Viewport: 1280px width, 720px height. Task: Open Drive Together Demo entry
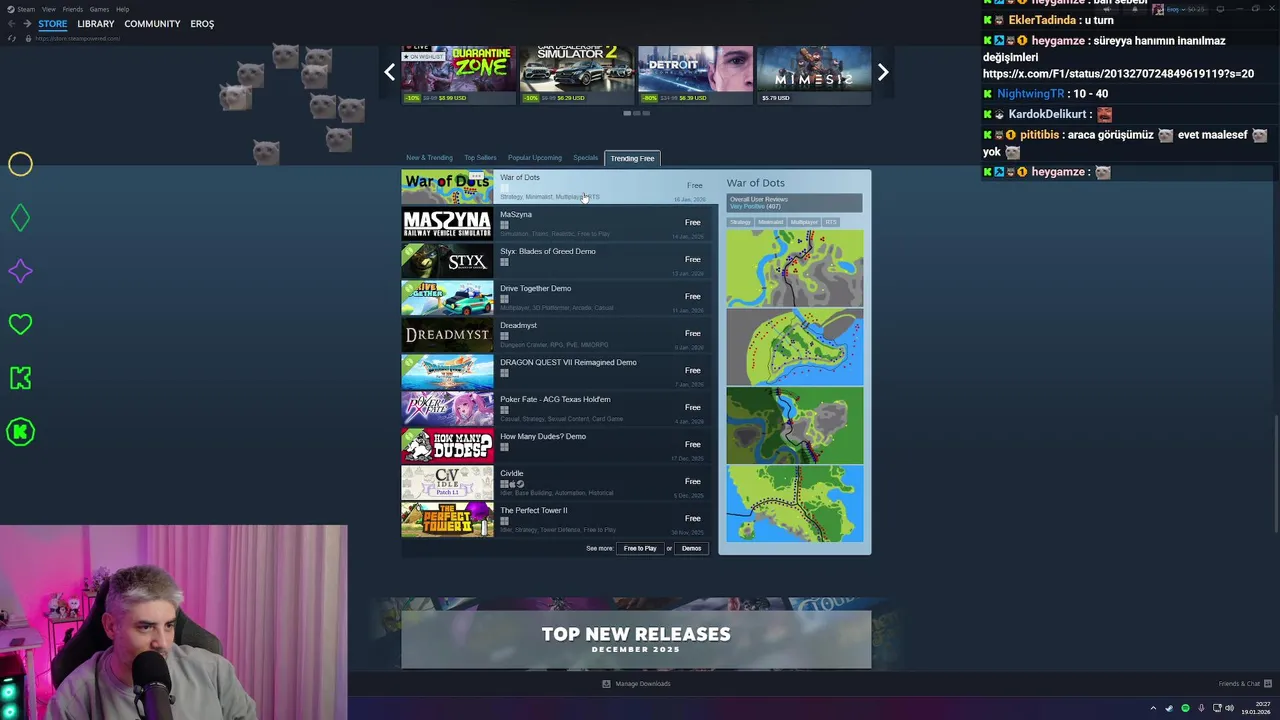556,298
